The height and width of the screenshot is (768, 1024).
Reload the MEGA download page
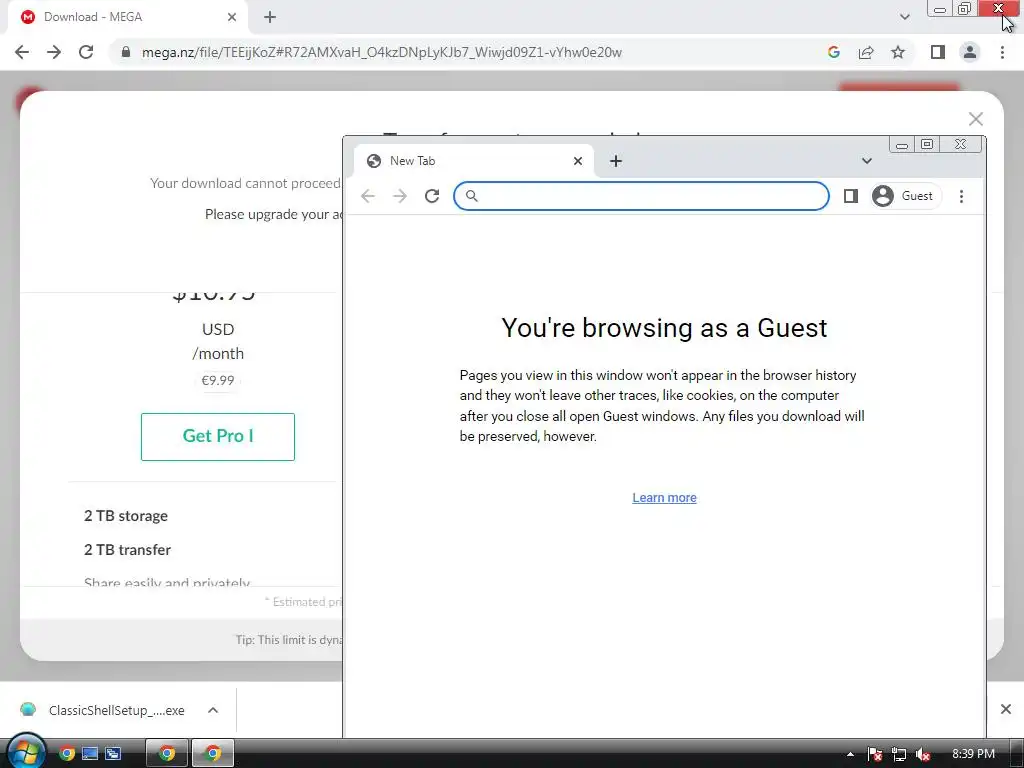[x=86, y=52]
